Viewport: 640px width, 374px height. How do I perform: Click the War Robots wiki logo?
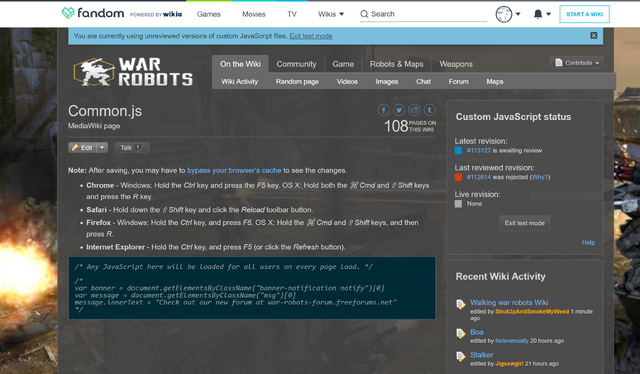click(133, 71)
